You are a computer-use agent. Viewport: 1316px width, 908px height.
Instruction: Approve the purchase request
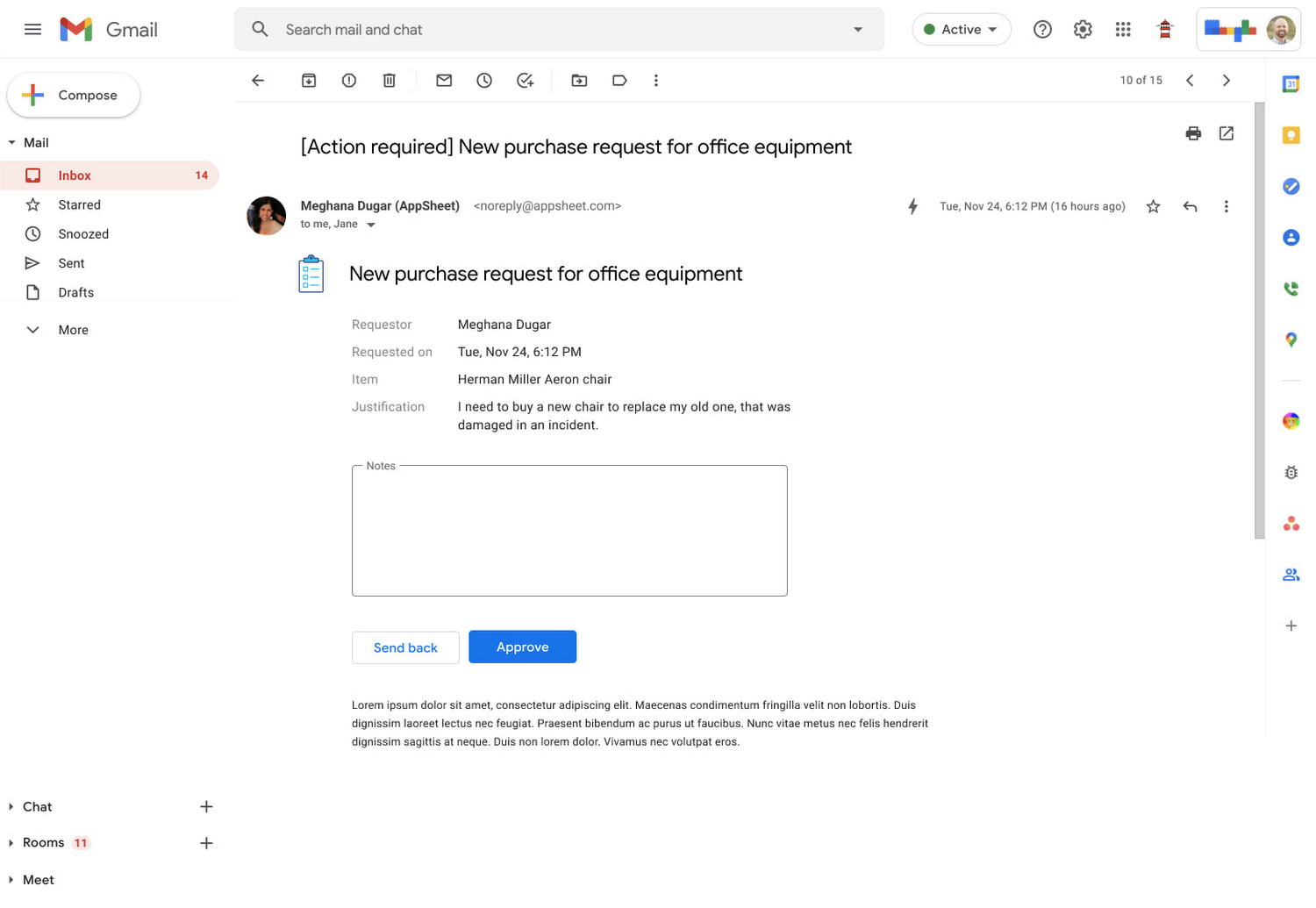[523, 647]
